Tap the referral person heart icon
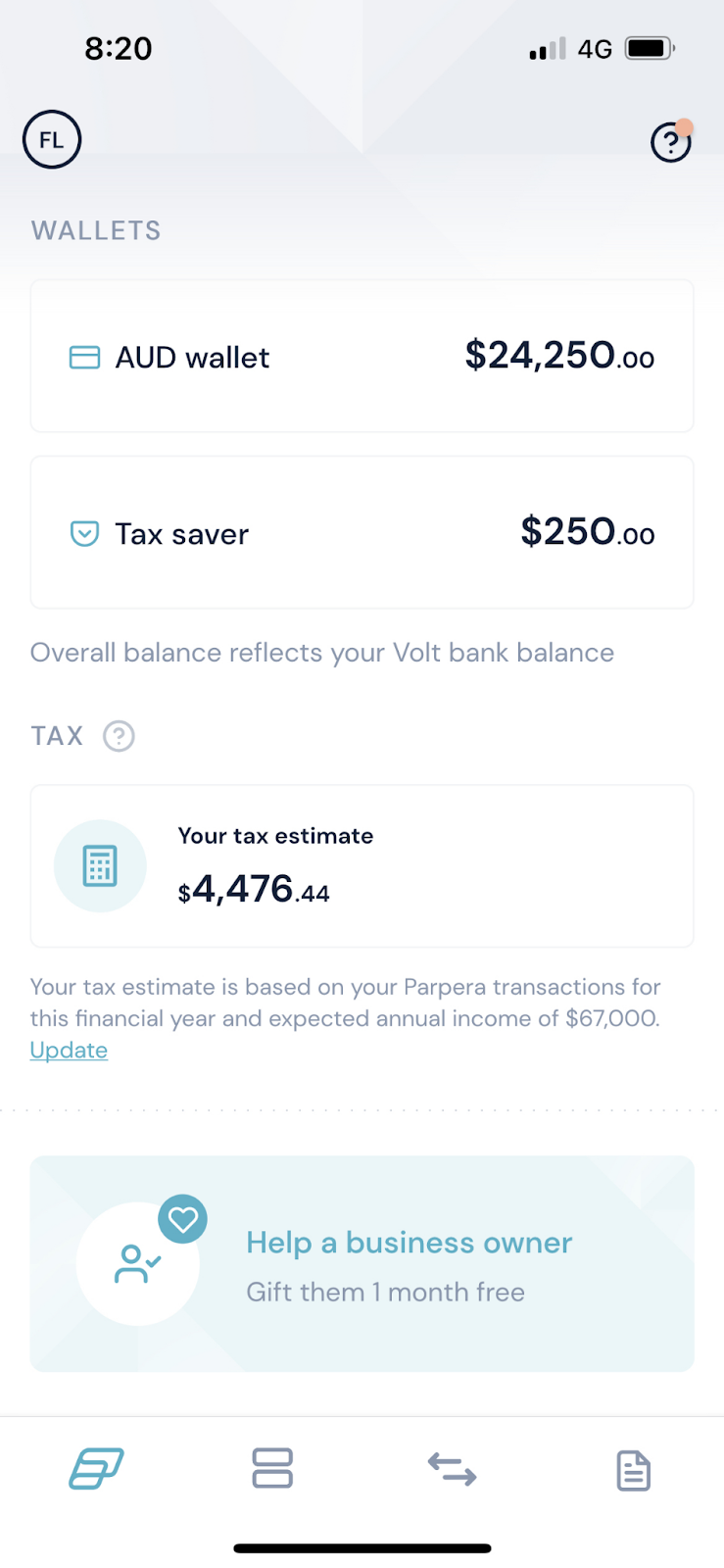Image resolution: width=724 pixels, height=1568 pixels. (138, 1263)
